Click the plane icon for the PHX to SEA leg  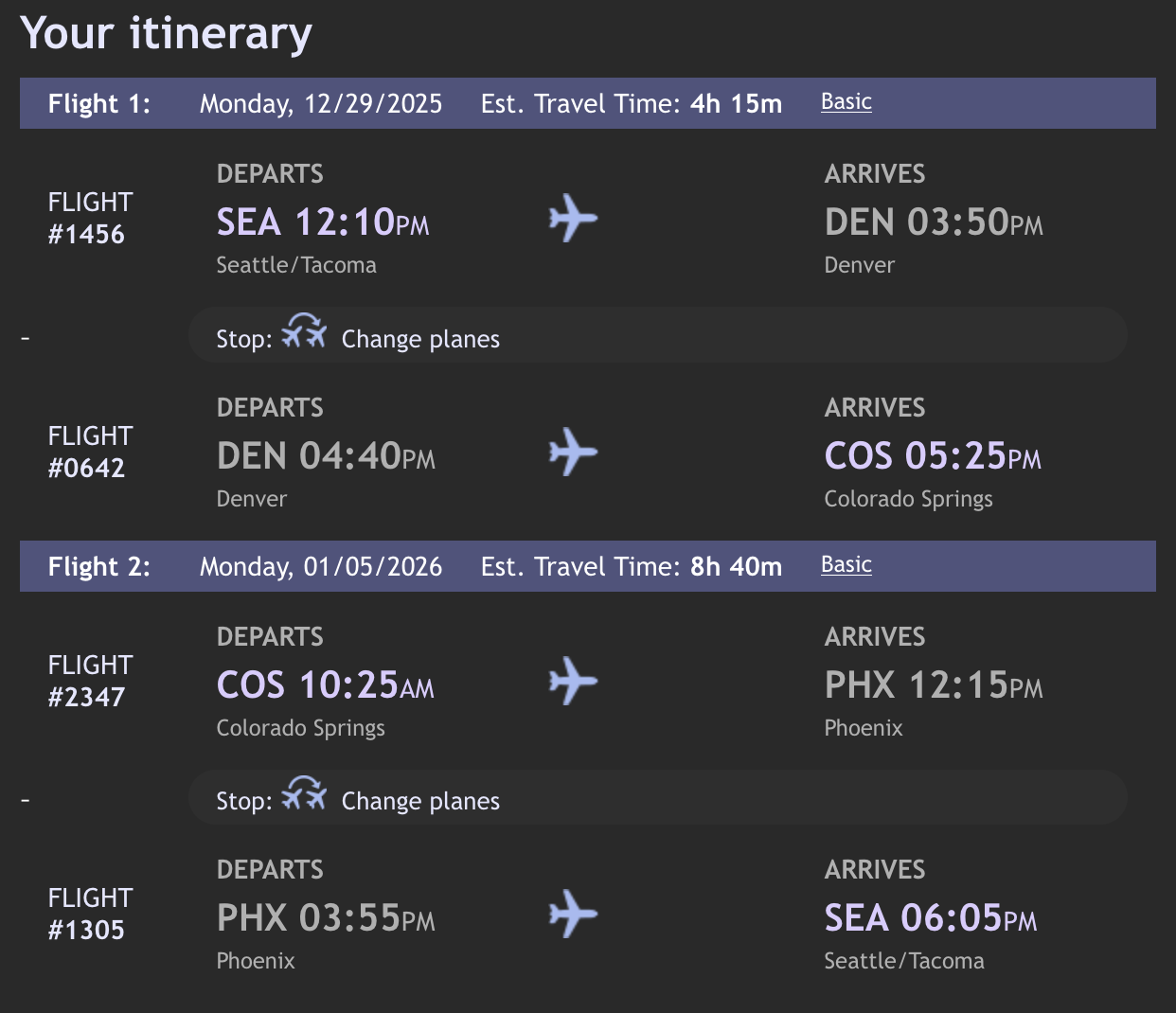click(x=573, y=914)
